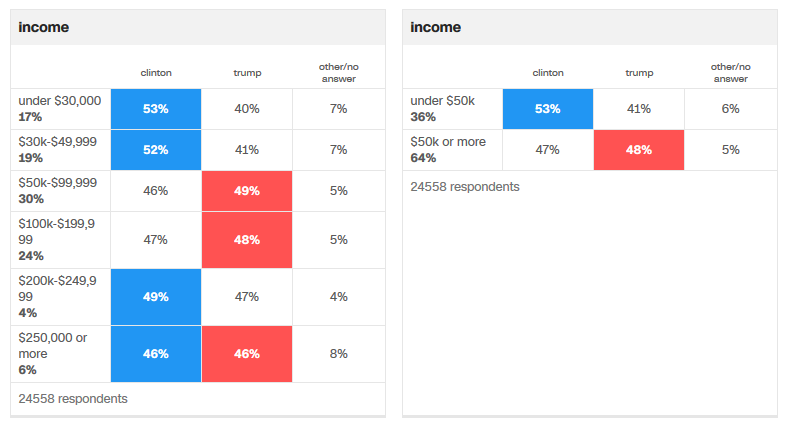This screenshot has width=787, height=429.
Task: Click the "income" title of right table
Action: click(436, 28)
